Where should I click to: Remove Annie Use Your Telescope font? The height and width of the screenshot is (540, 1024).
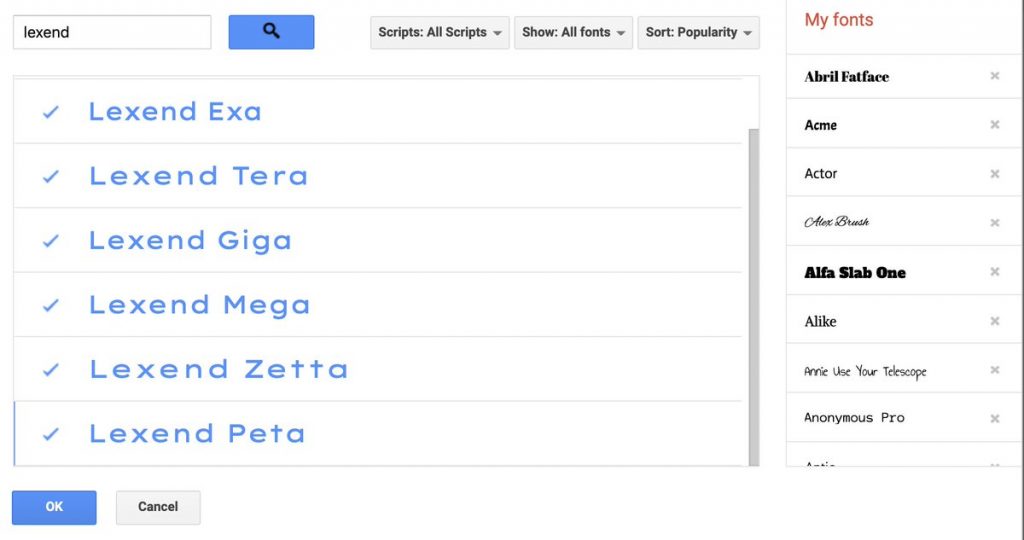coord(995,370)
